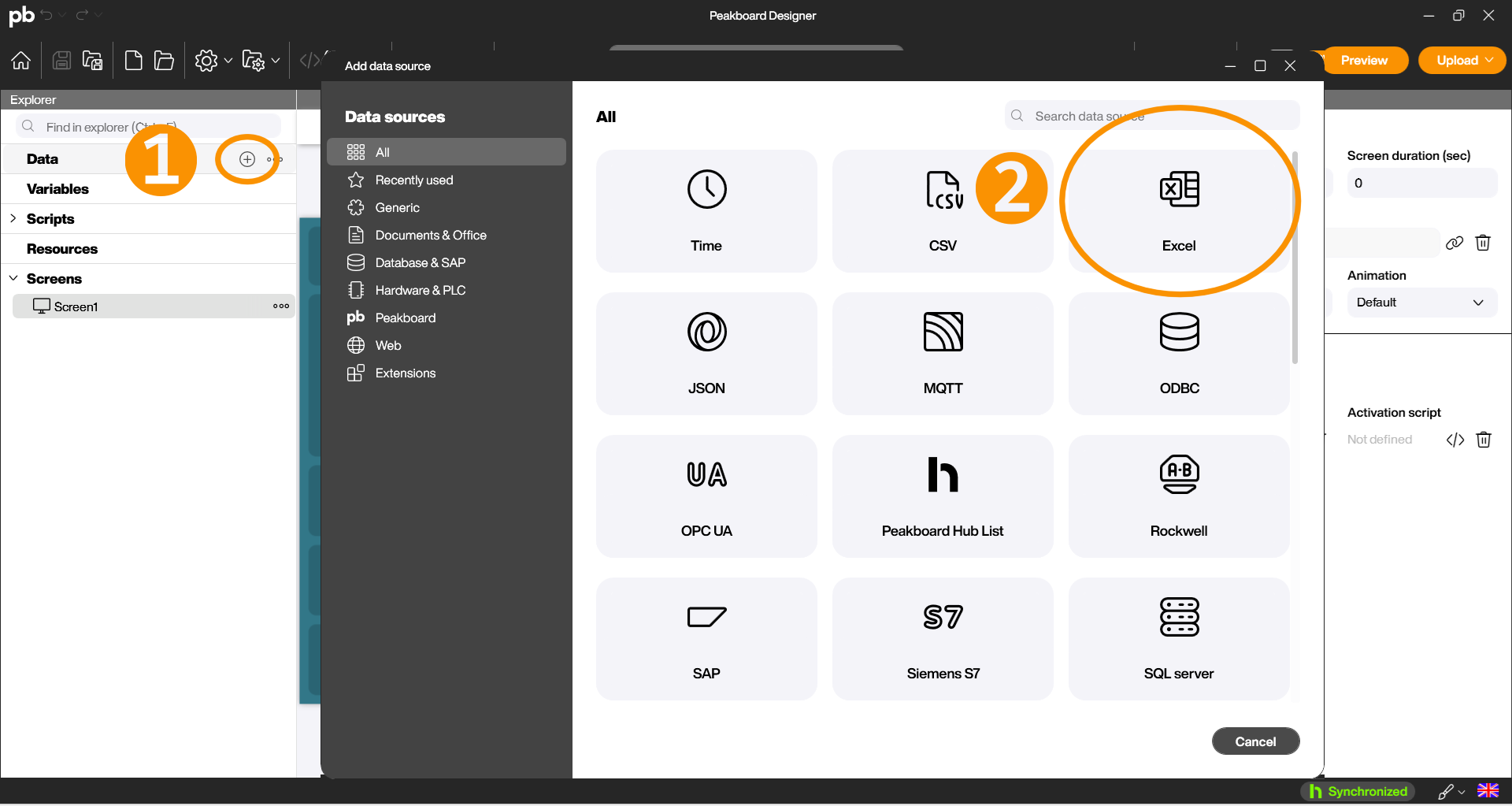Pick the Siemens S7 data source card

pos(943,639)
